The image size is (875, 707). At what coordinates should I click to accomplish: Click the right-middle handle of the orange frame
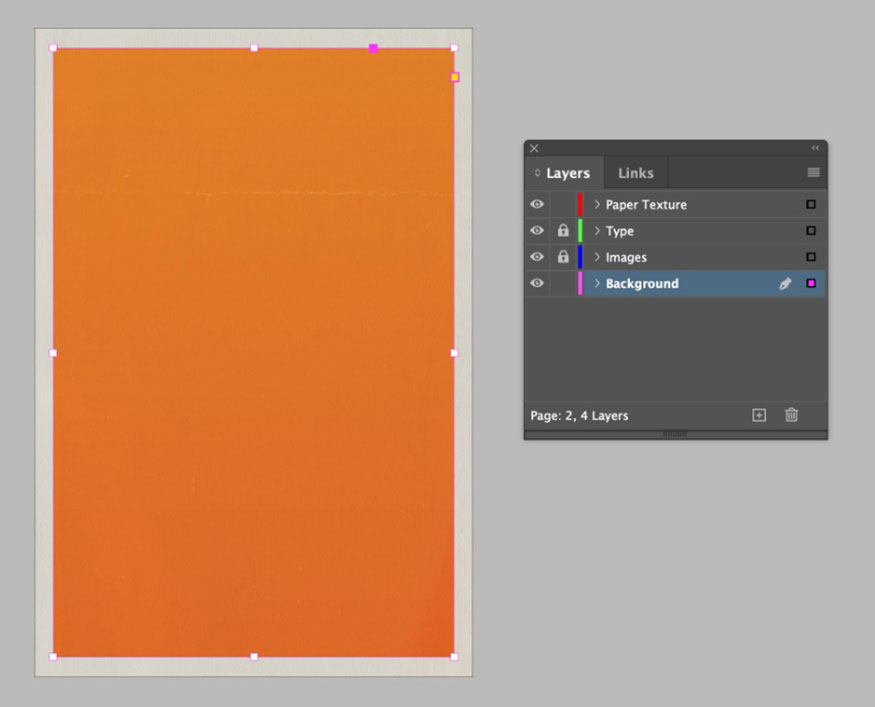tap(454, 353)
